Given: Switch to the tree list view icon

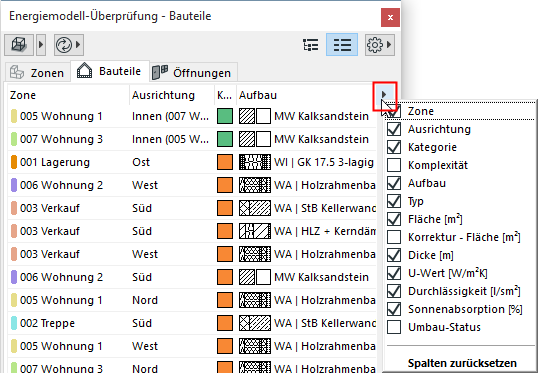Looking at the screenshot, I should (x=311, y=45).
